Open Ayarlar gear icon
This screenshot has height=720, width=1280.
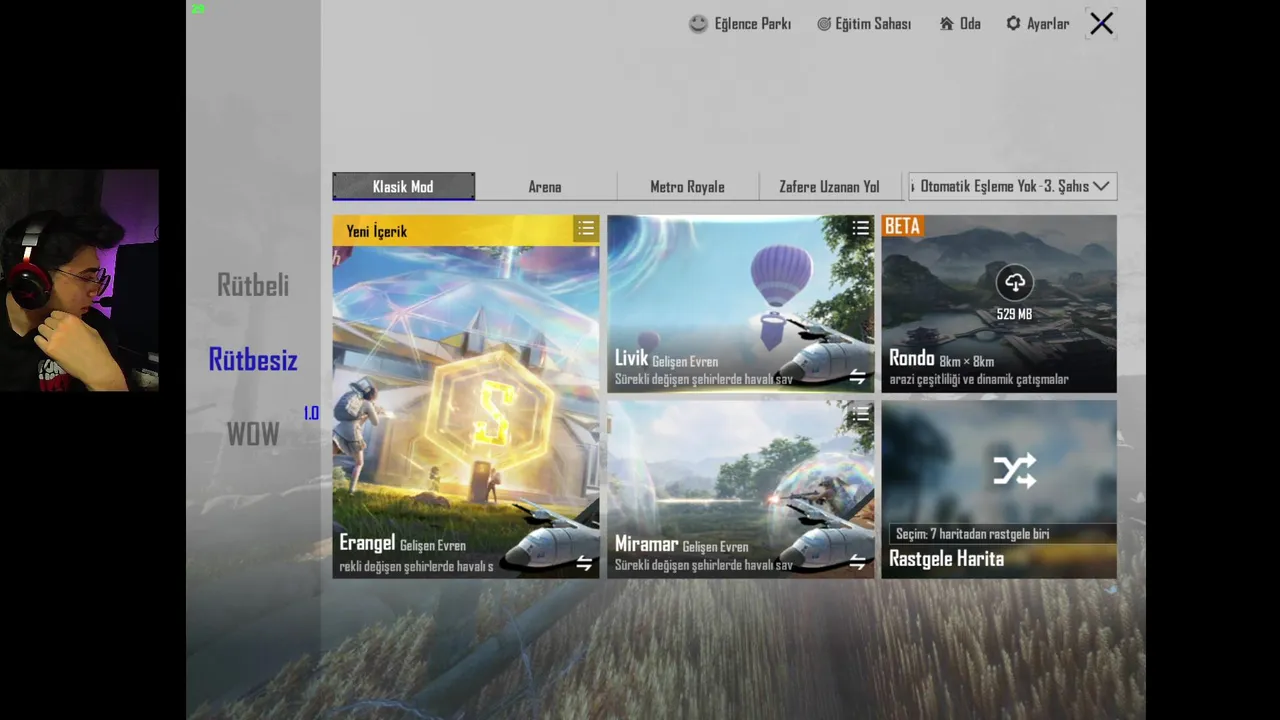[x=1013, y=23]
